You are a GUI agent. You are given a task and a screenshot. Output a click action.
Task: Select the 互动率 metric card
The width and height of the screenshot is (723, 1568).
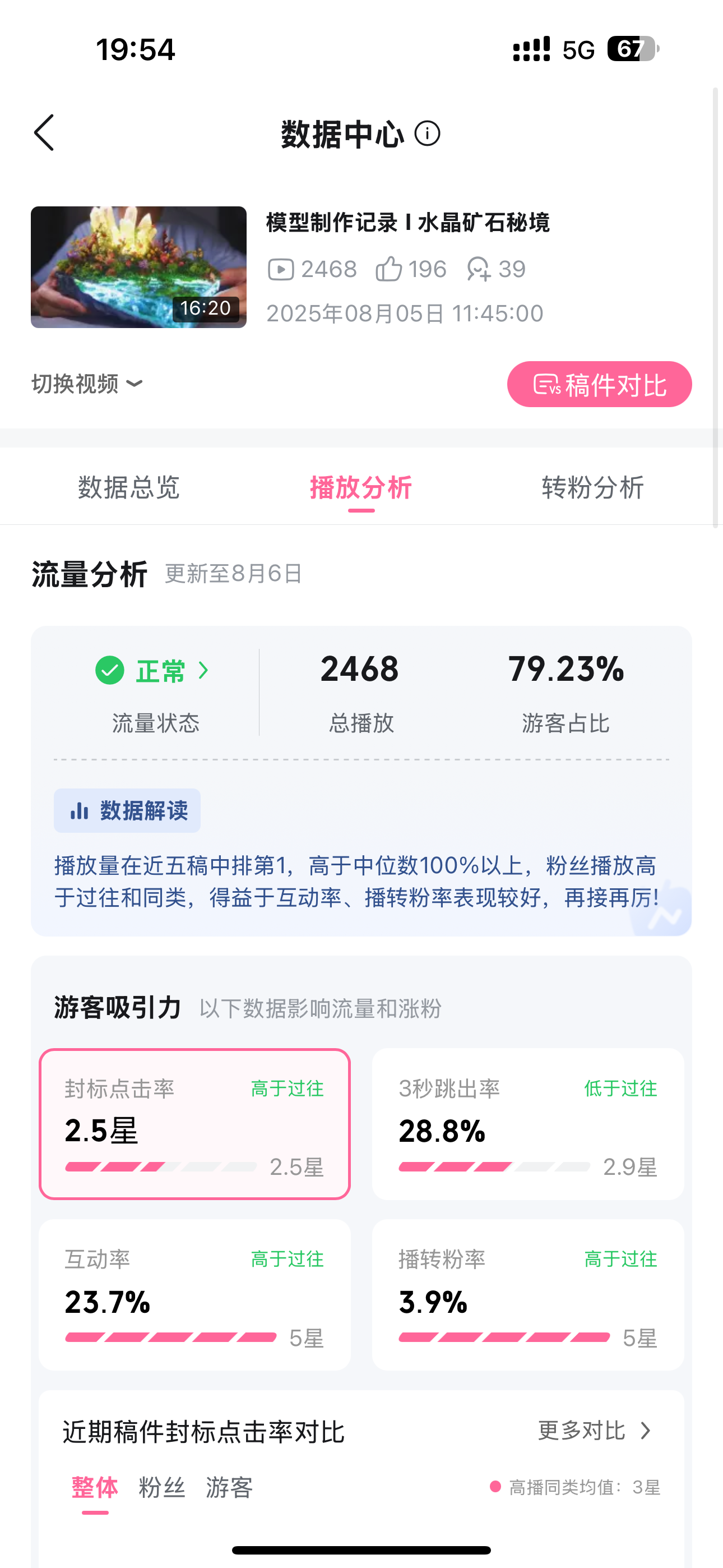coord(194,1295)
